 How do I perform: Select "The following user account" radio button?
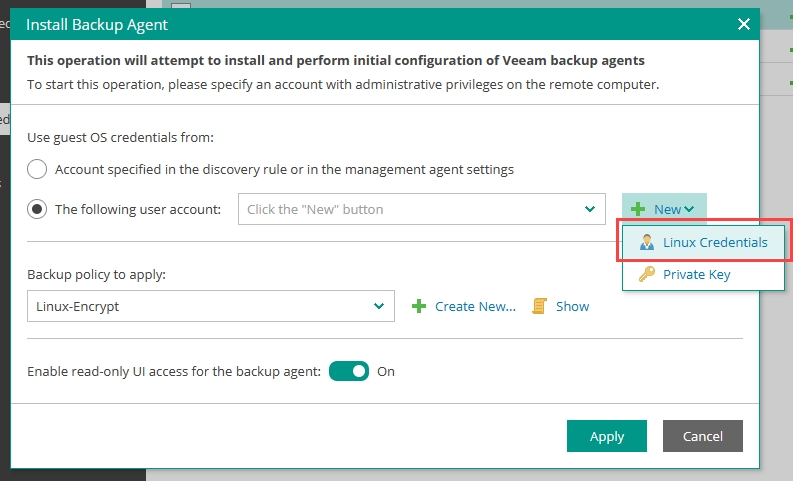(37, 209)
